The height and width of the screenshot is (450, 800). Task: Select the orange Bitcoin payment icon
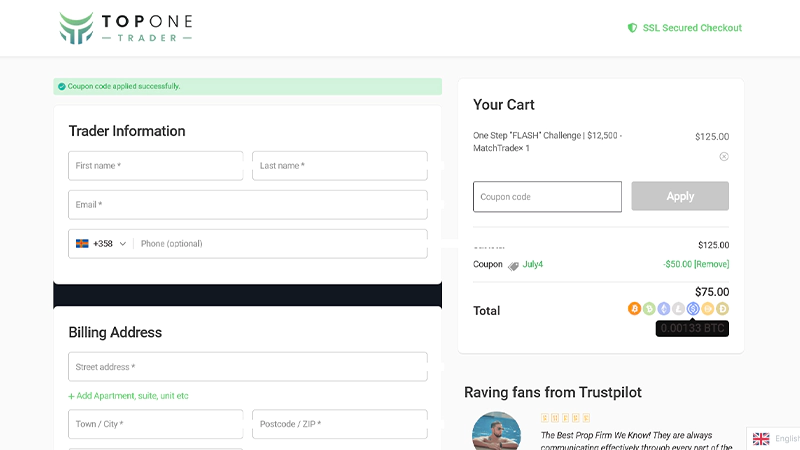tap(634, 309)
